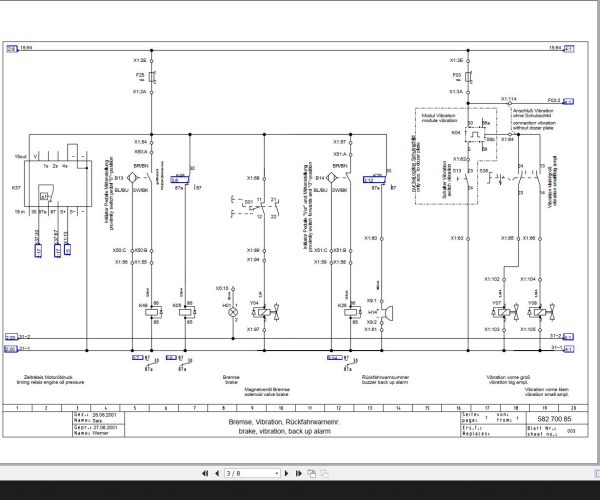Follow the left-side blue link at '31-1' line

(10, 349)
